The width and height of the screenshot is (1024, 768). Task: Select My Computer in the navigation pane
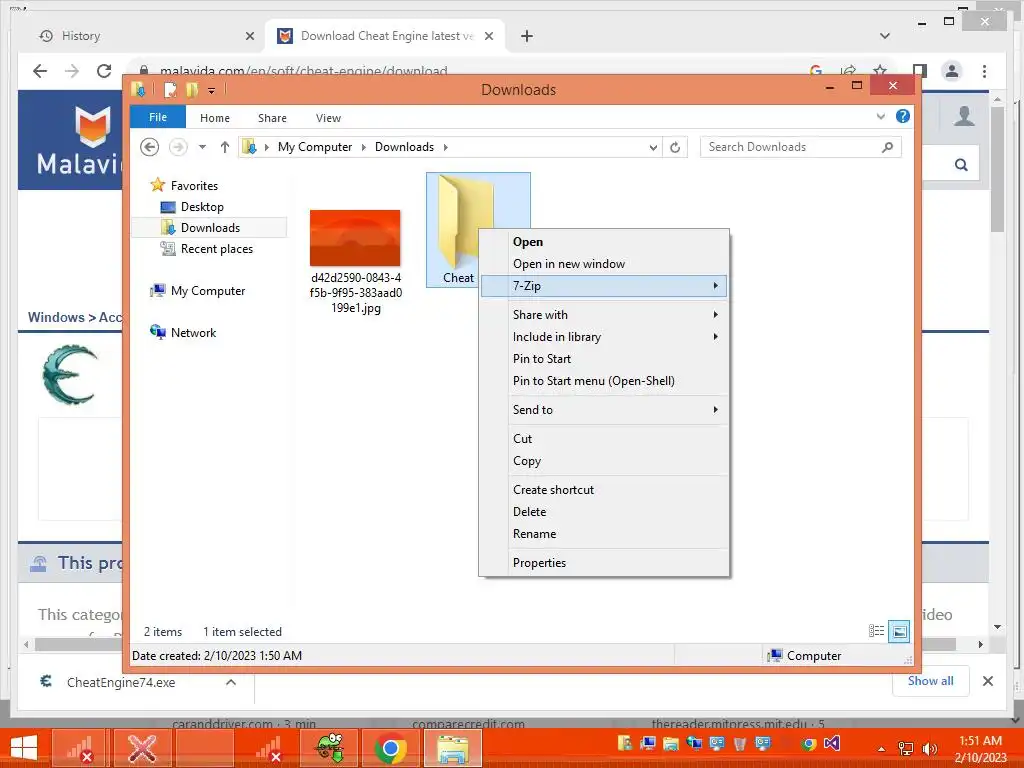coord(208,291)
